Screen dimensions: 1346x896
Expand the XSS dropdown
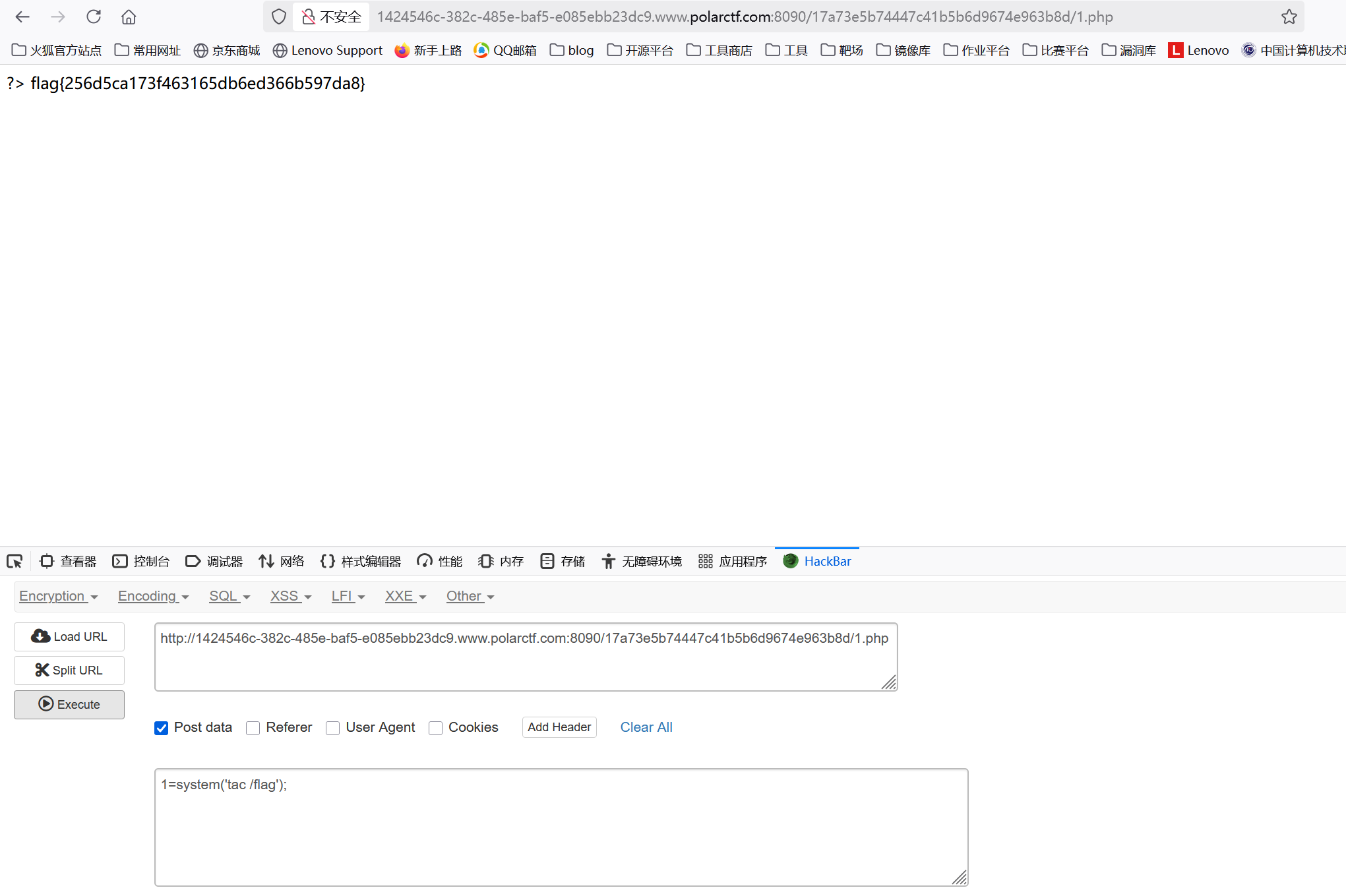(291, 596)
